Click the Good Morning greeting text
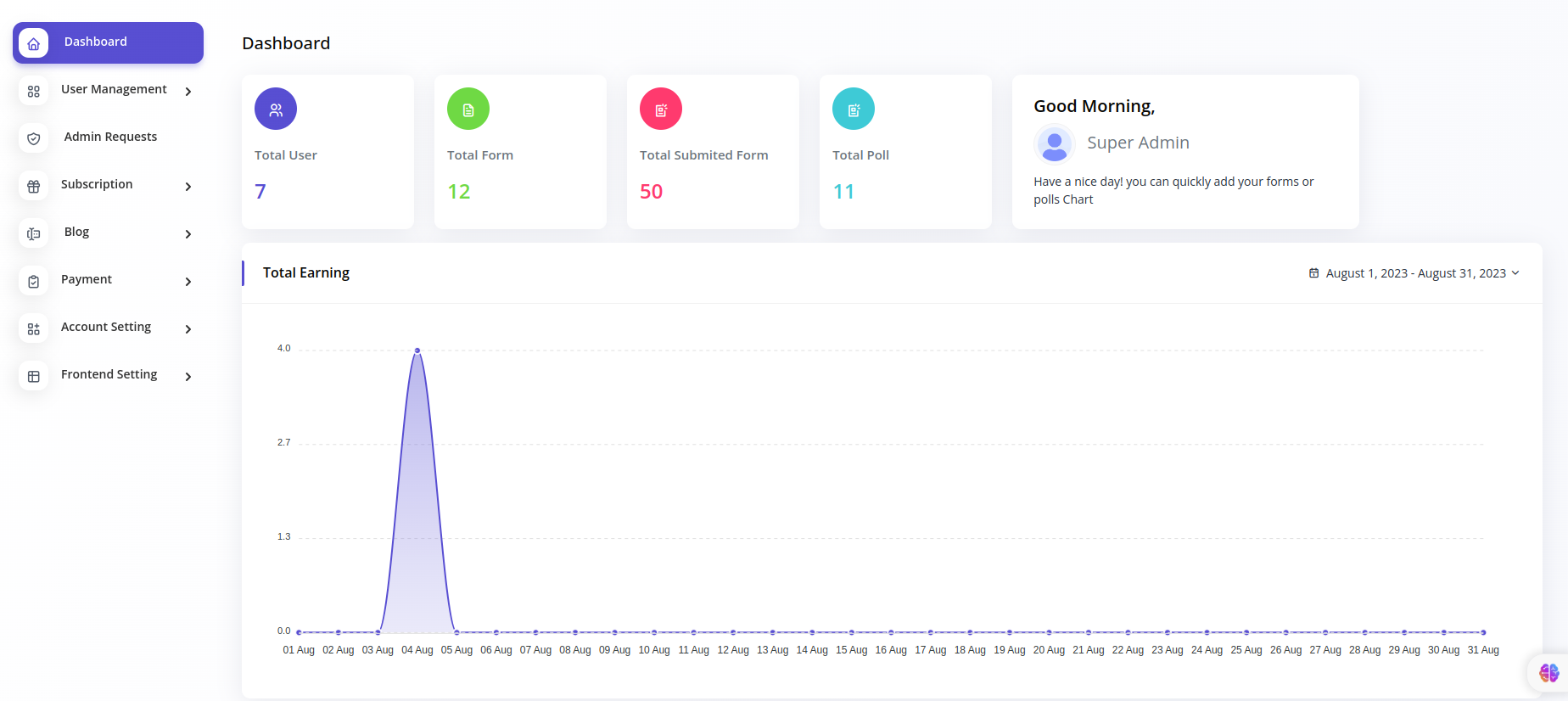 [x=1094, y=106]
